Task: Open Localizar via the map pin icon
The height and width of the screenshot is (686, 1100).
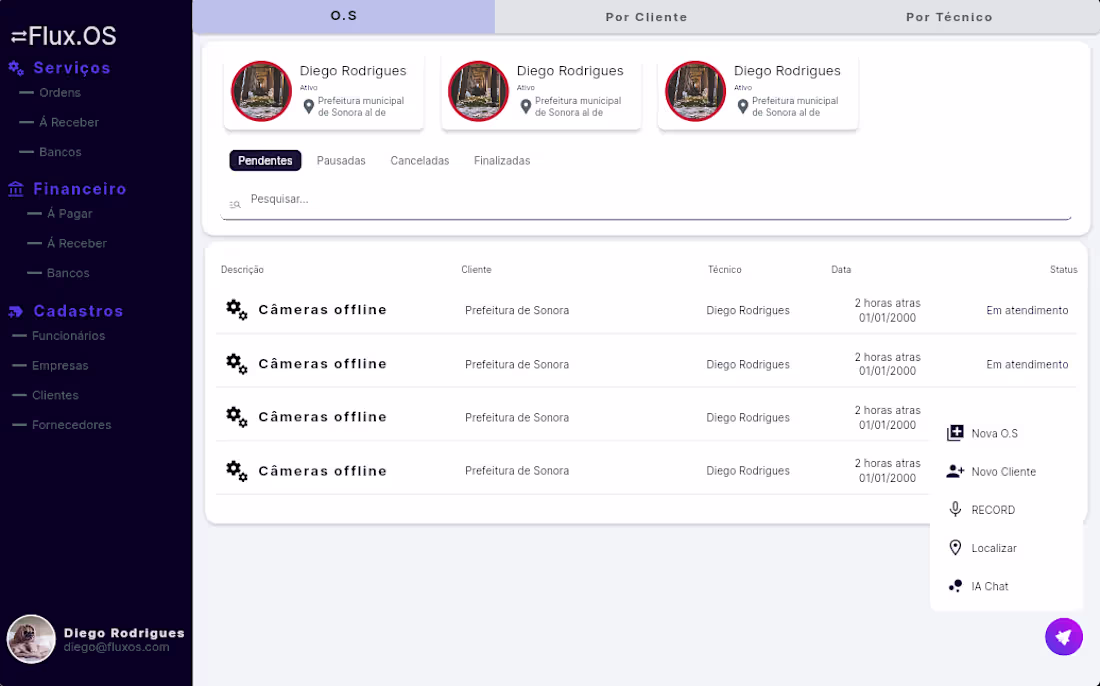Action: pos(953,547)
